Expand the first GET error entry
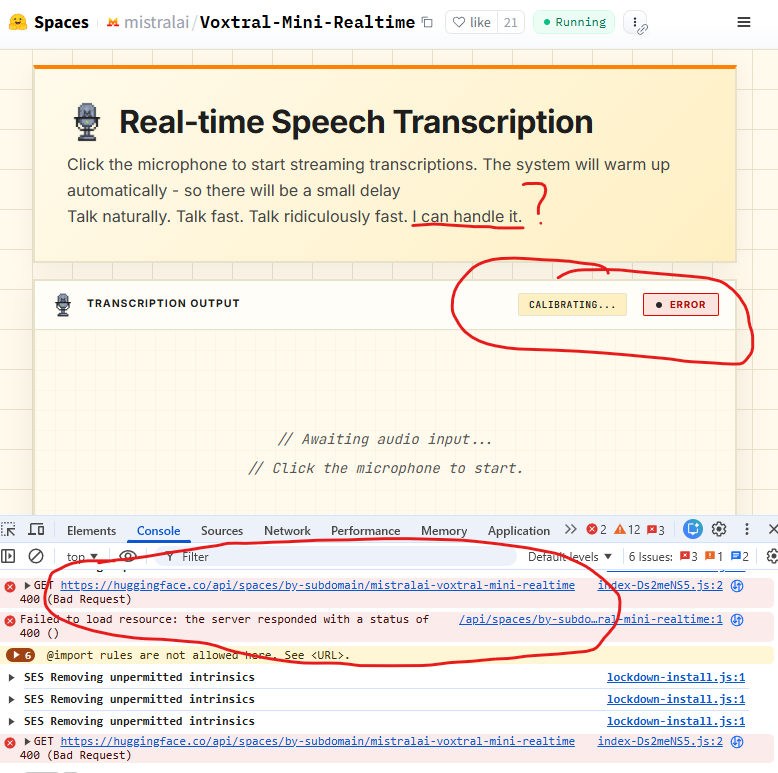Screen dimensions: 778x773 27,585
